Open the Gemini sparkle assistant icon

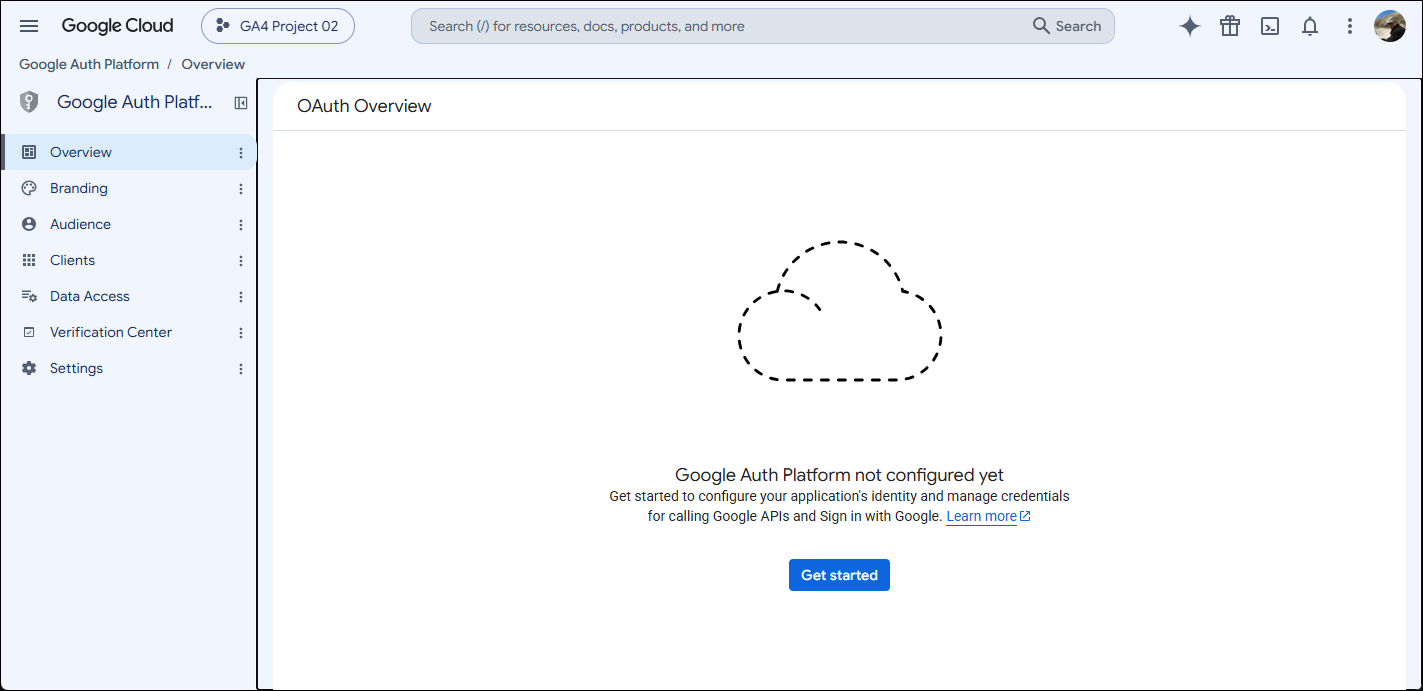(x=1190, y=27)
